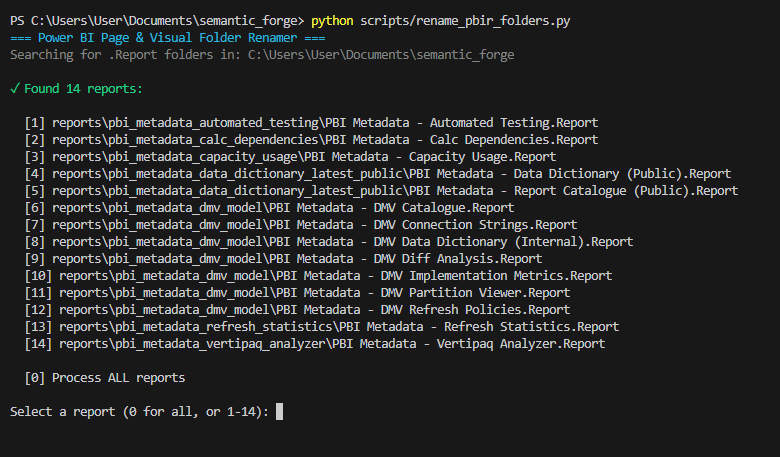
Task: Click the '[0] Process ALL reports' line
Action: click(104, 378)
